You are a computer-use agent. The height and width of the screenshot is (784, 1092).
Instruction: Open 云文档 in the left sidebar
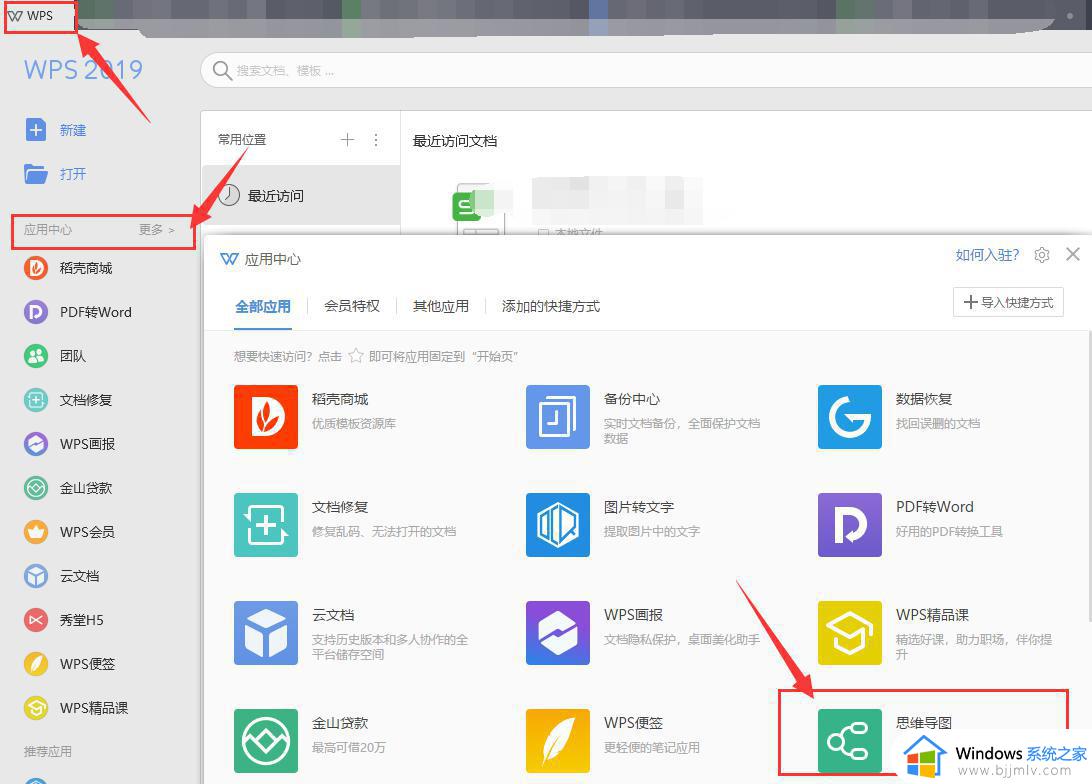62,576
